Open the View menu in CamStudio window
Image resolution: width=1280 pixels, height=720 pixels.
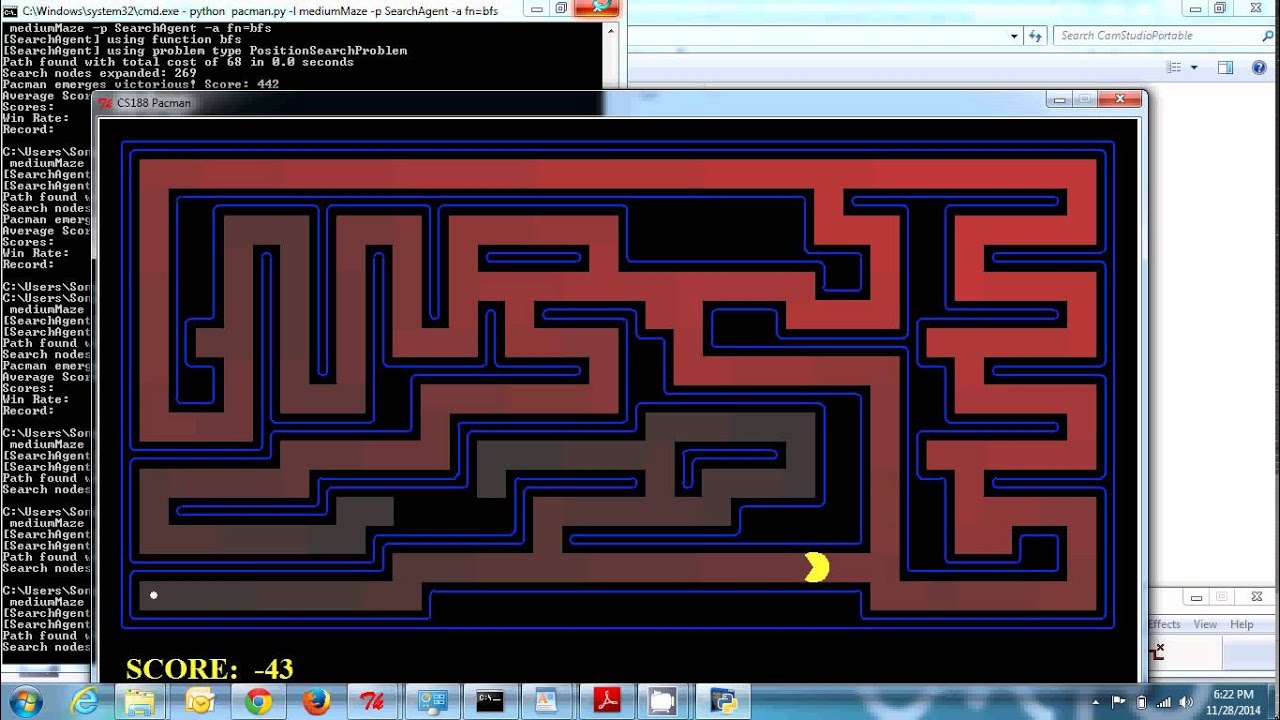point(1205,624)
